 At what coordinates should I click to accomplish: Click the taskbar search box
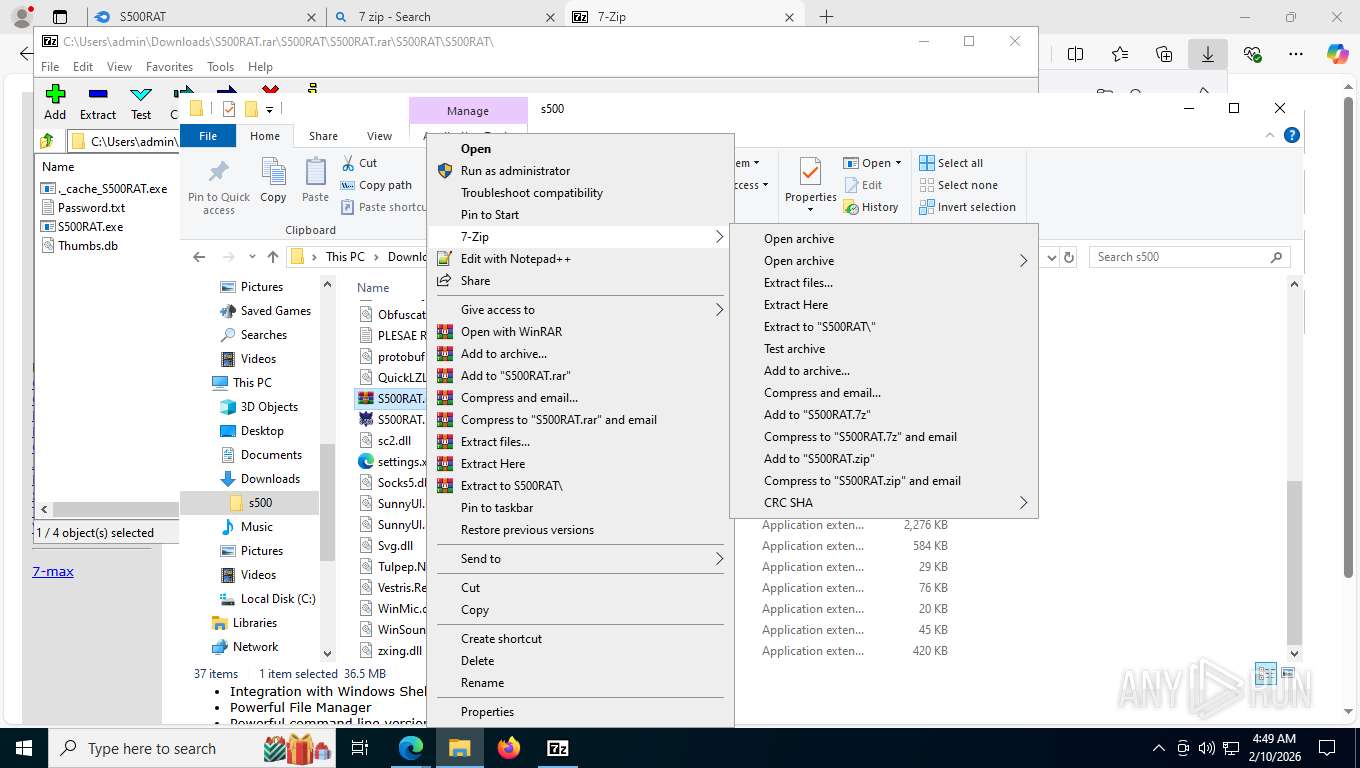pyautogui.click(x=192, y=748)
